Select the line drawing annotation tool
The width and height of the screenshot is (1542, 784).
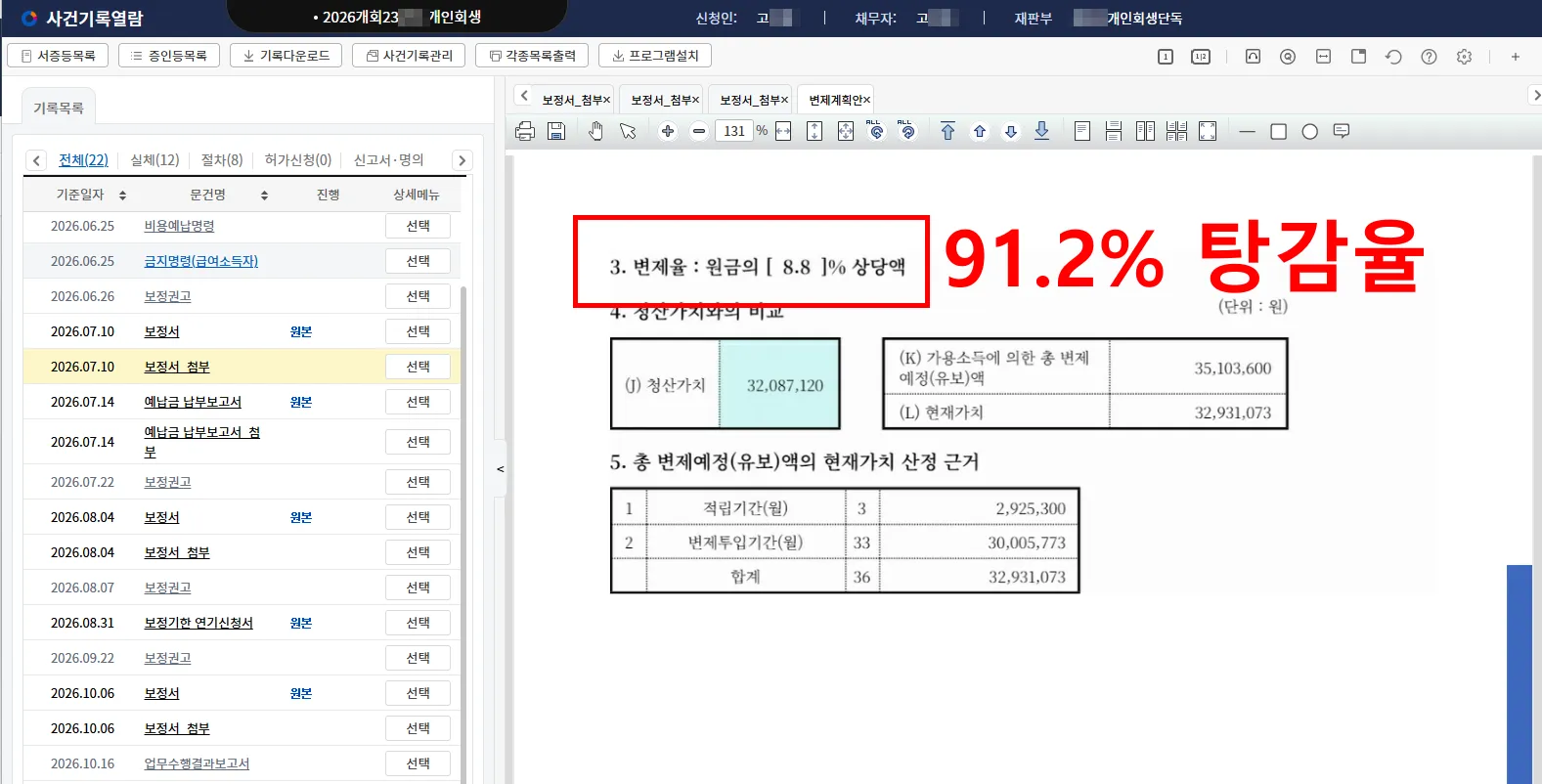point(1247,131)
